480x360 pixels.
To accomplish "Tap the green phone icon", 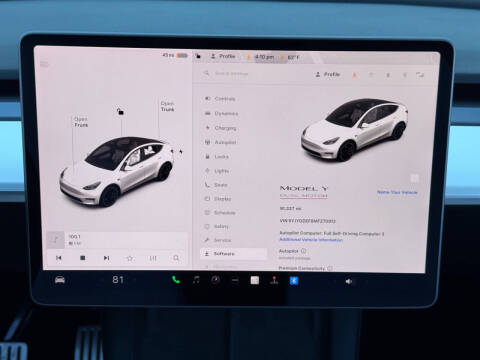I will (176, 280).
